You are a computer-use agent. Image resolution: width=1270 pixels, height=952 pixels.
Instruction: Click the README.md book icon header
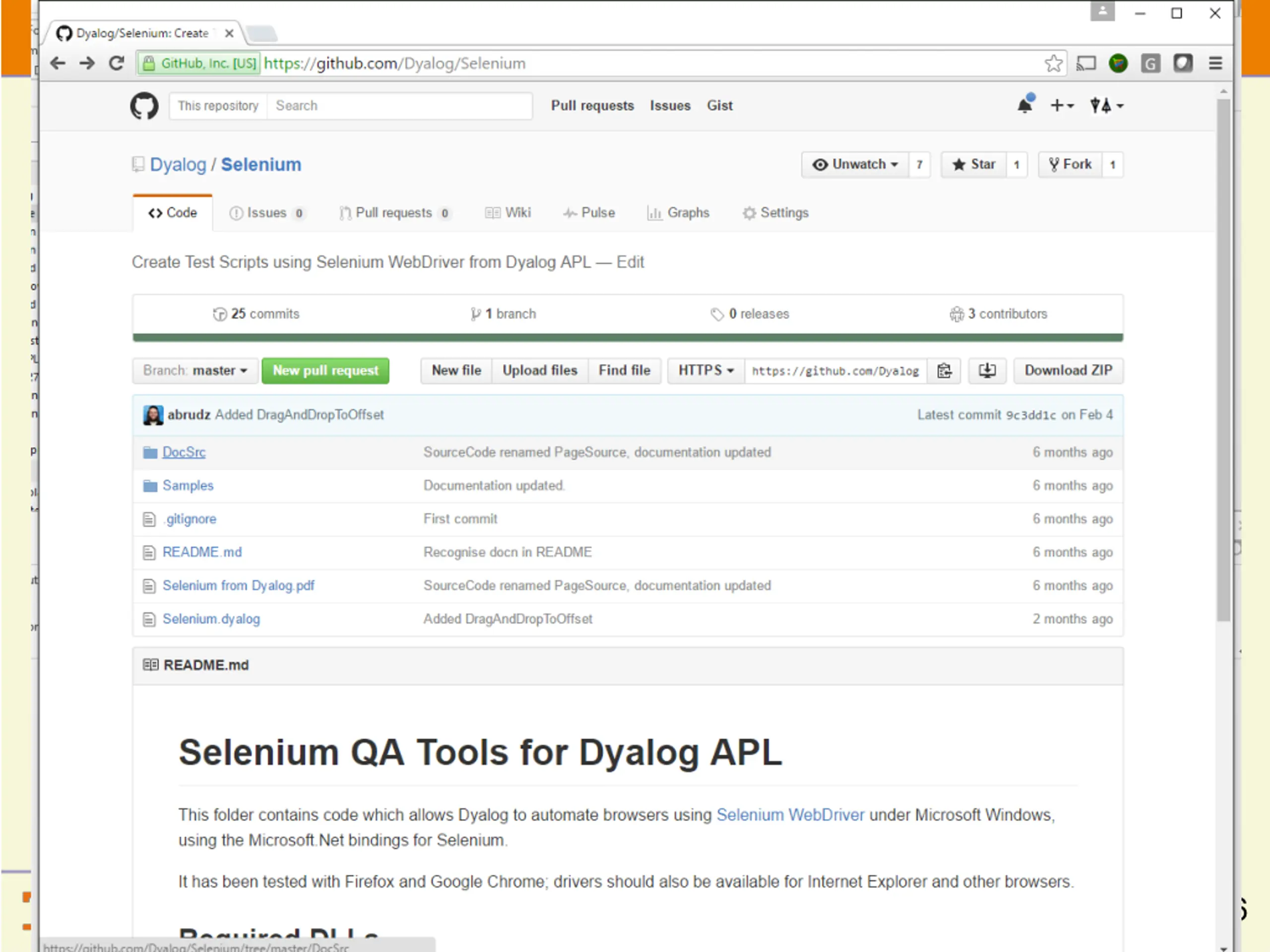tap(150, 665)
